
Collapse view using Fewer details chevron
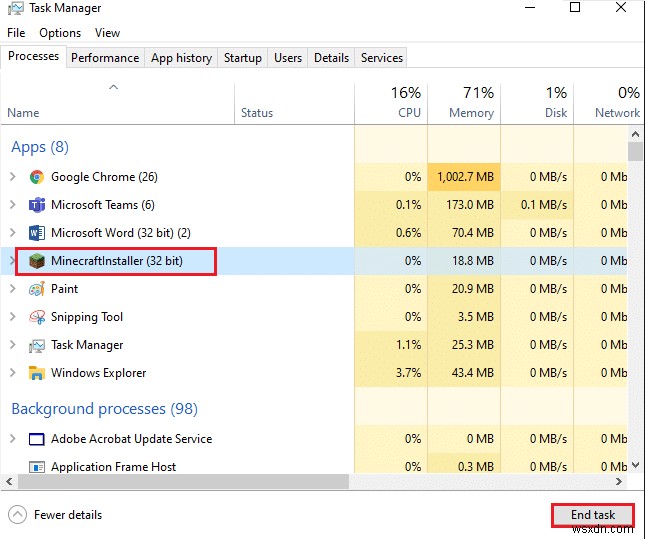17,515
